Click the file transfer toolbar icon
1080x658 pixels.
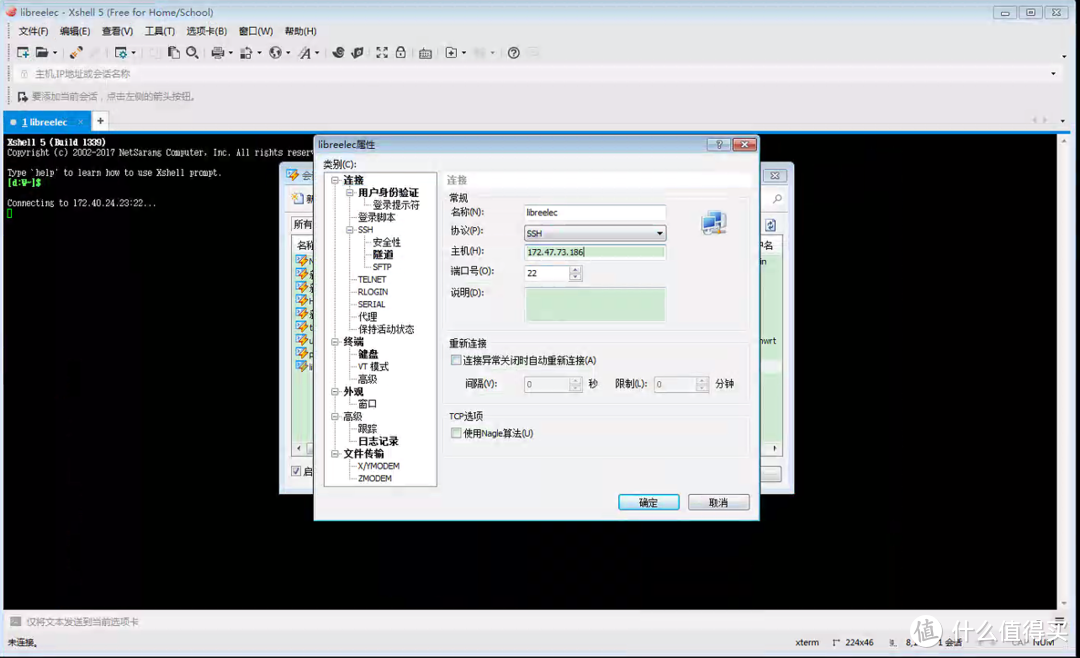[246, 52]
